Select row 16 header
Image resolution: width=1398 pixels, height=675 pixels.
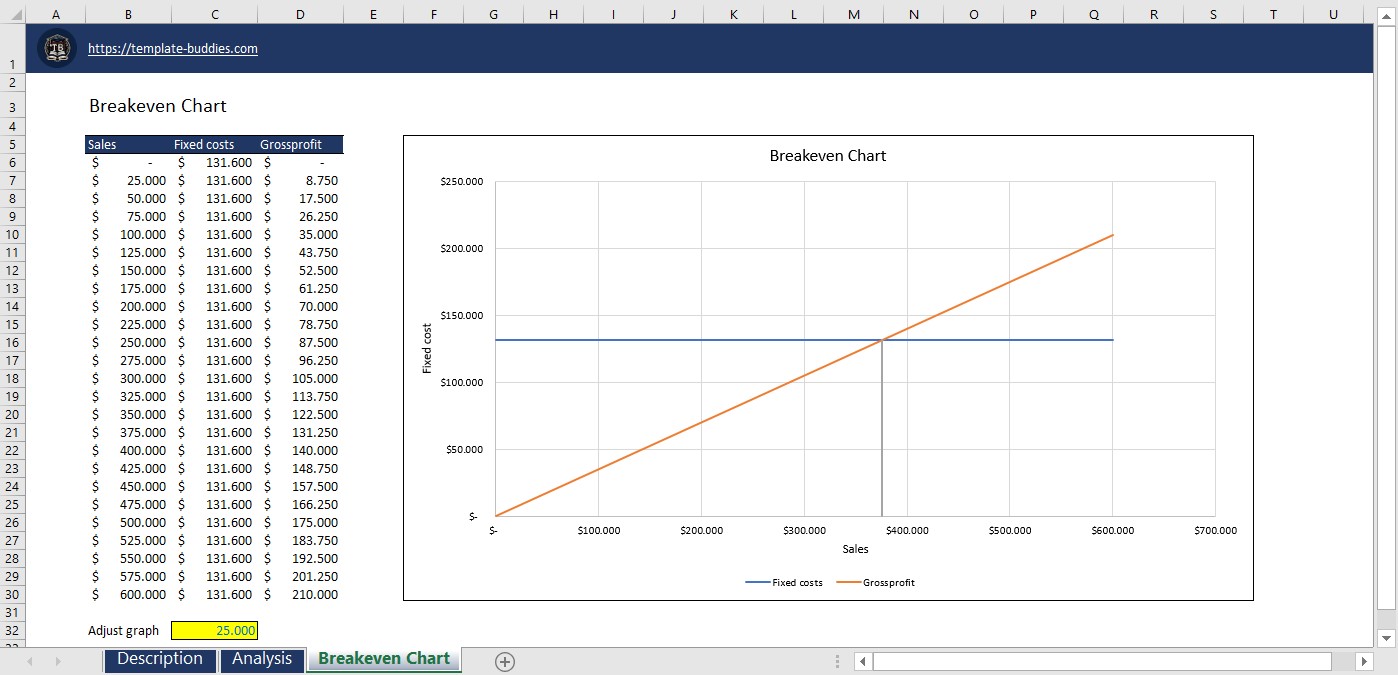[x=12, y=342]
